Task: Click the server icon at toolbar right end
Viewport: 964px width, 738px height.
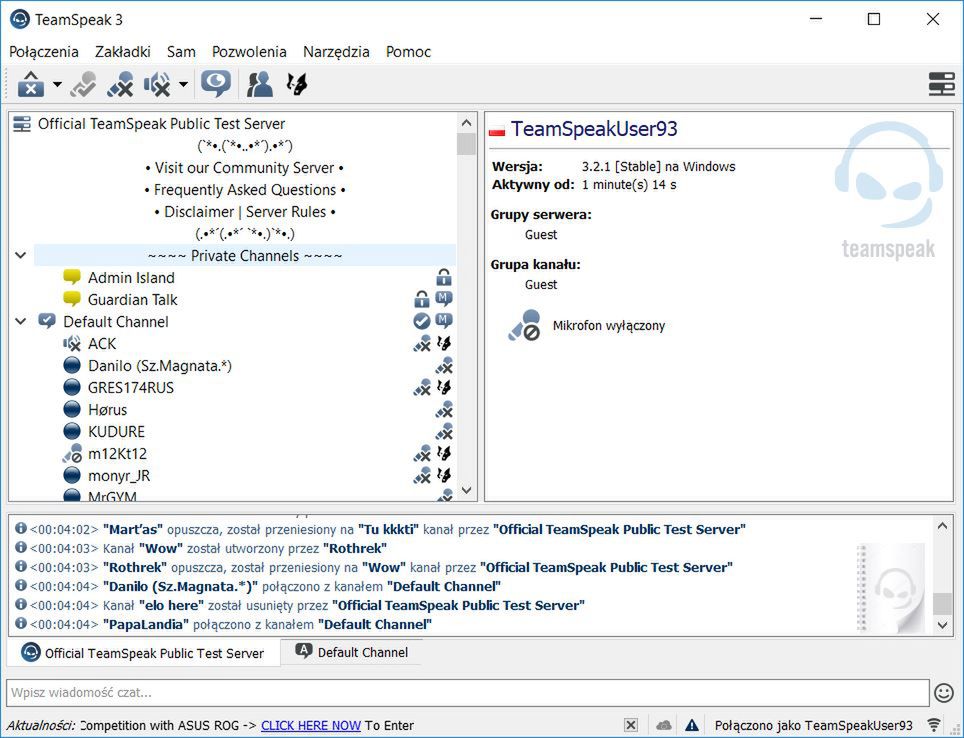Action: [x=941, y=84]
